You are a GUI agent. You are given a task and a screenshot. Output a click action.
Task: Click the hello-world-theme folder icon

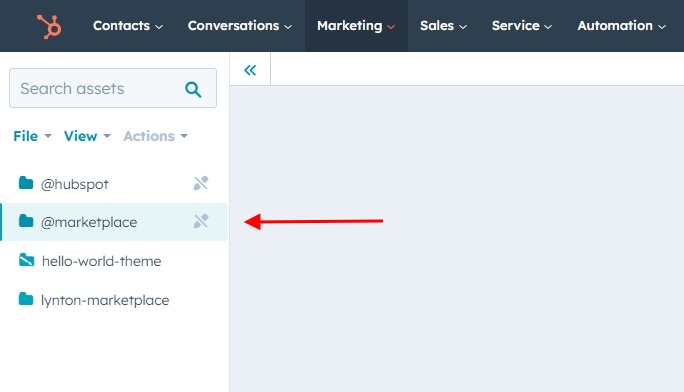pos(26,260)
